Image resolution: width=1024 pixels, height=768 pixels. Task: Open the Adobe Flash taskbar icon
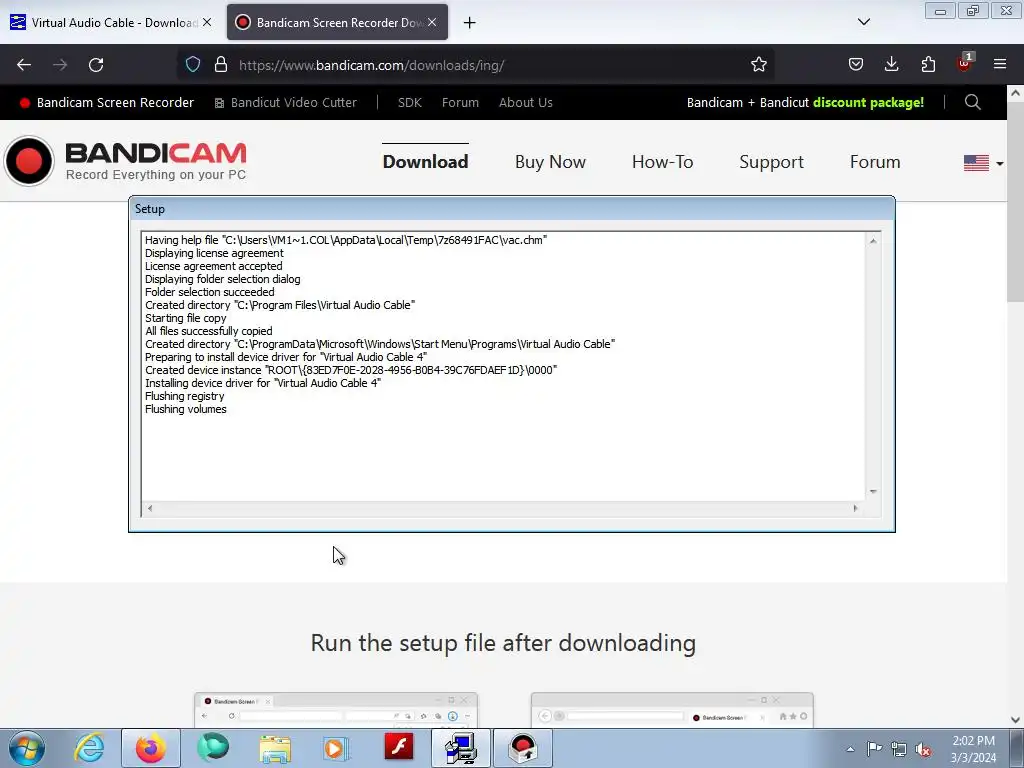click(398, 747)
